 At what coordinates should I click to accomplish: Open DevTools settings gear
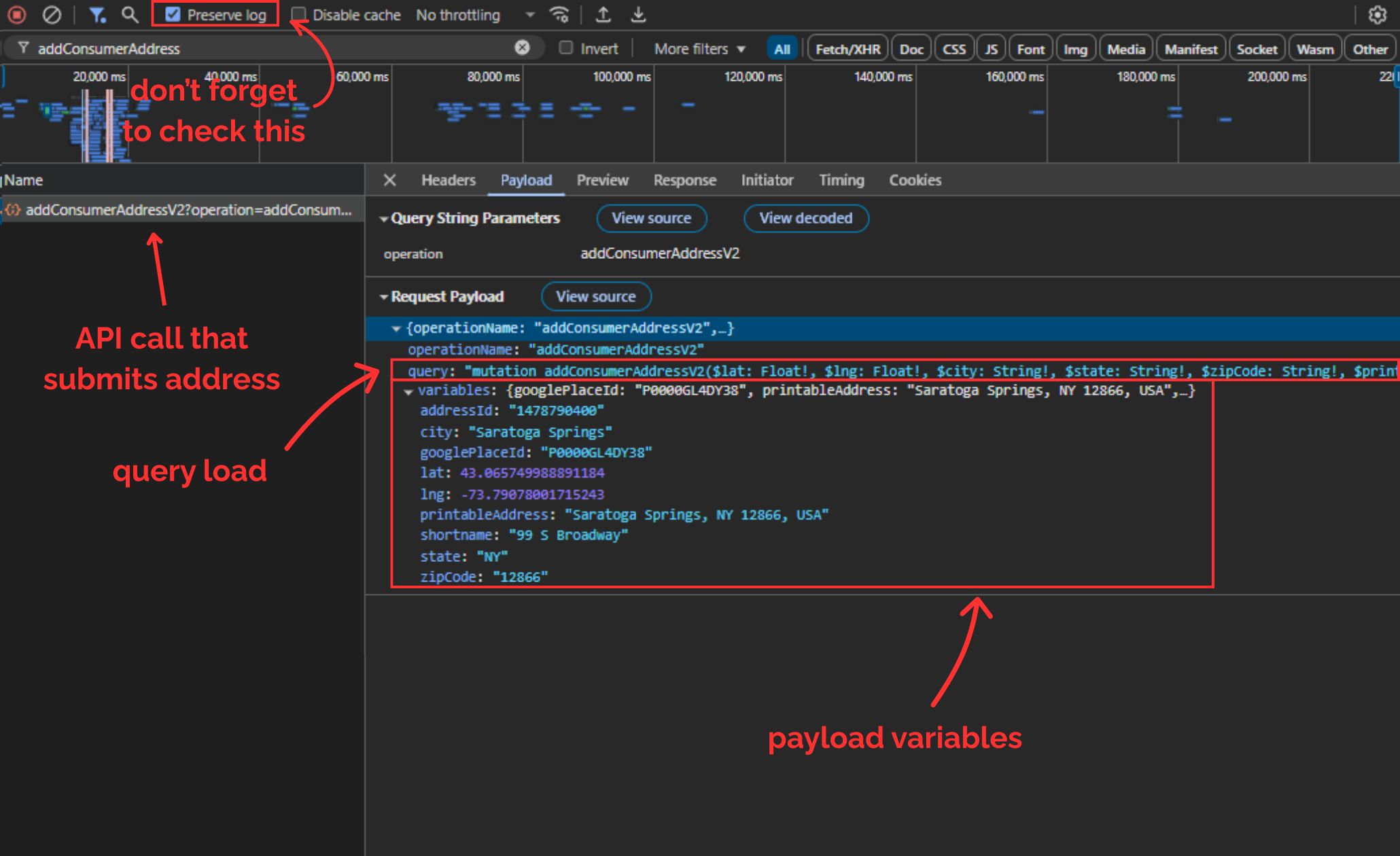click(x=1377, y=14)
